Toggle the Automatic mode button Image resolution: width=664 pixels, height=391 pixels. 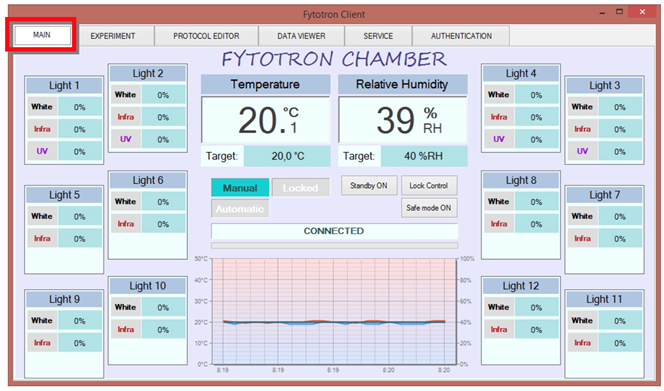(x=240, y=209)
